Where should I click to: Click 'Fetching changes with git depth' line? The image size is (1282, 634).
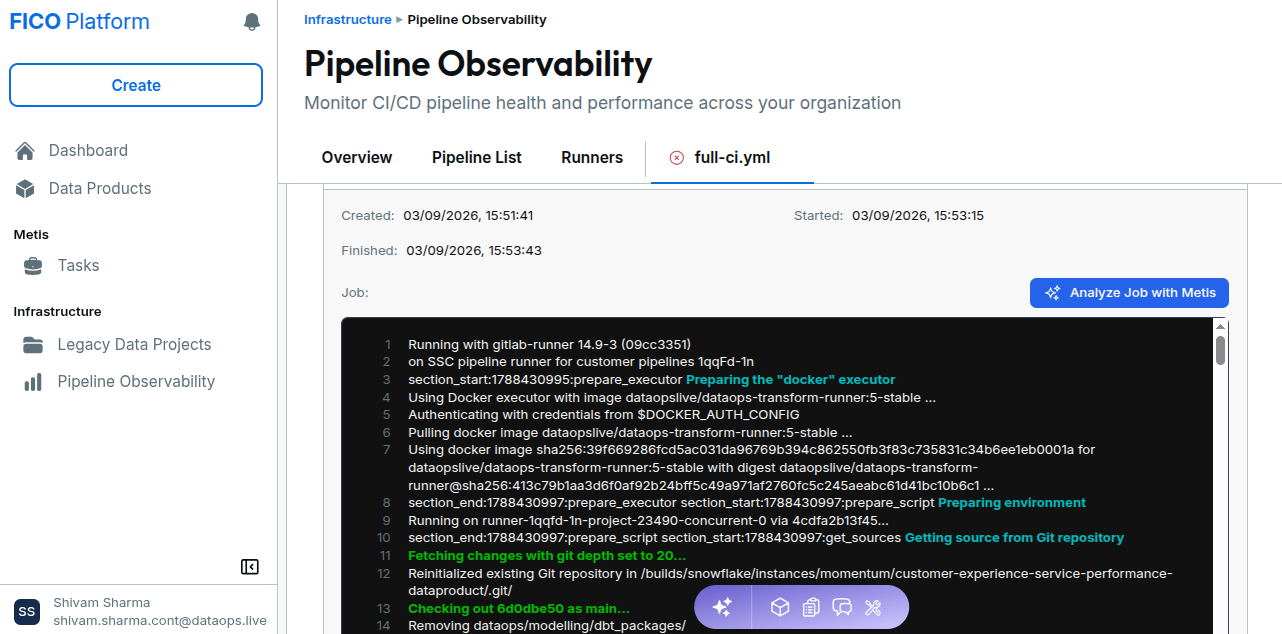(x=547, y=556)
